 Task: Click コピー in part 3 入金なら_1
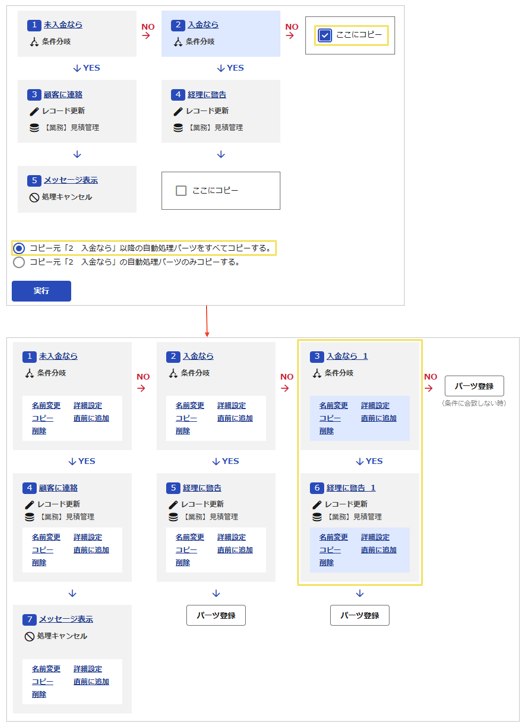point(330,418)
